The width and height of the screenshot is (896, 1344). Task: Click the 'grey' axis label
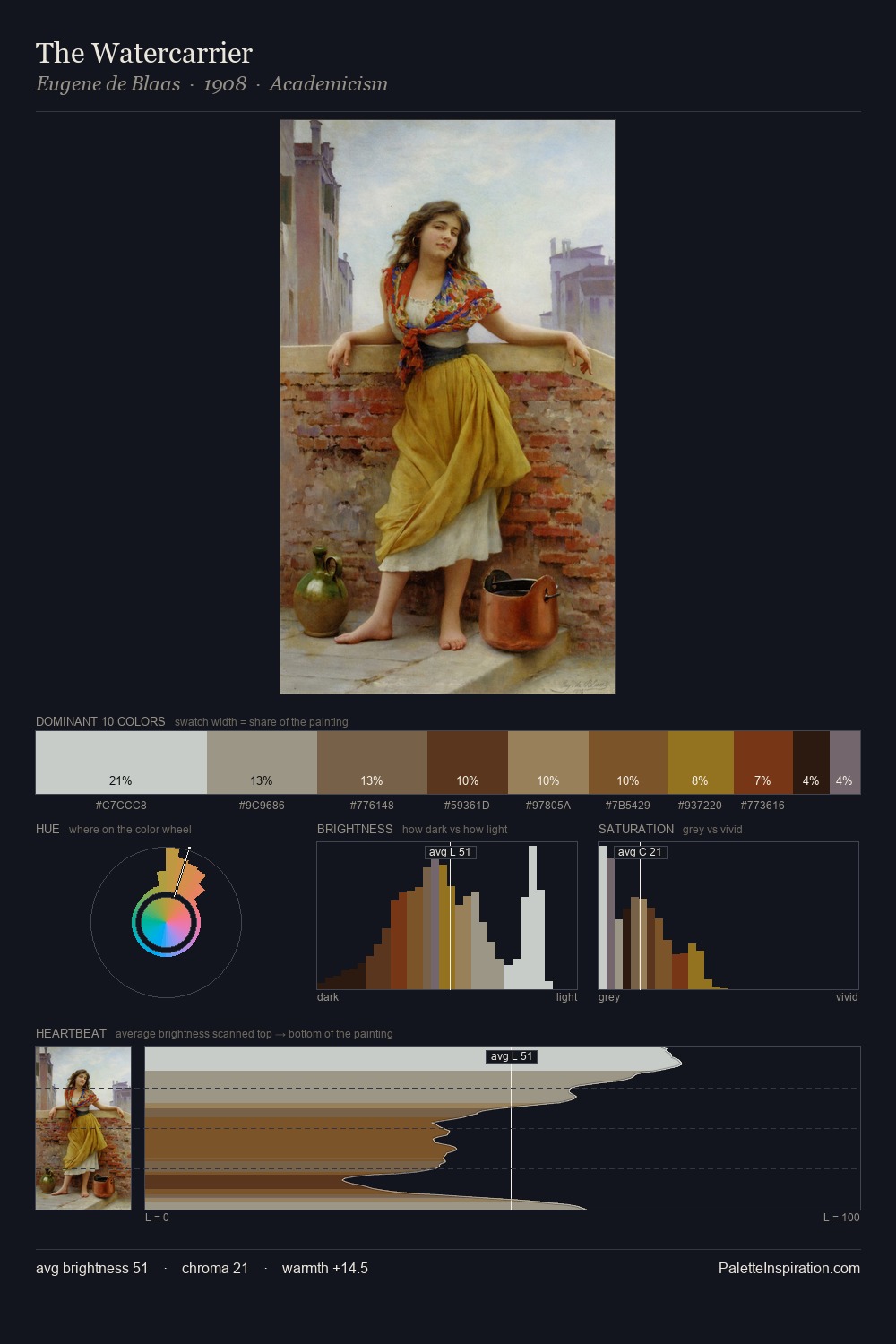pos(609,997)
